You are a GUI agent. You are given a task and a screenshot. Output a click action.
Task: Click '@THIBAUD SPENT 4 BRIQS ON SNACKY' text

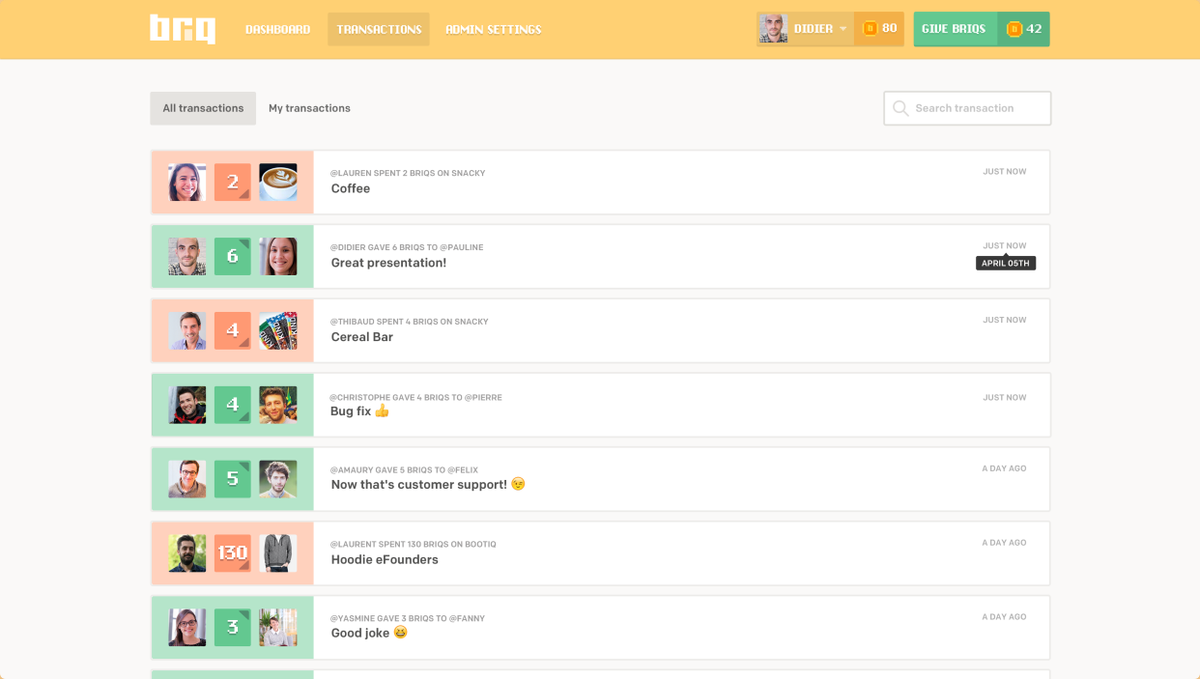tap(410, 322)
